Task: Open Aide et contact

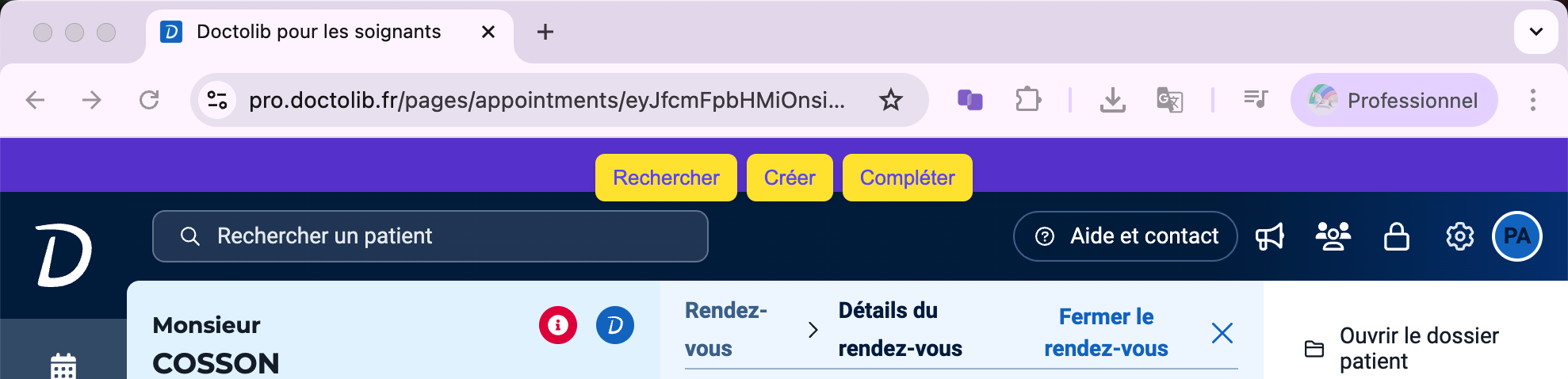Action: (1125, 236)
